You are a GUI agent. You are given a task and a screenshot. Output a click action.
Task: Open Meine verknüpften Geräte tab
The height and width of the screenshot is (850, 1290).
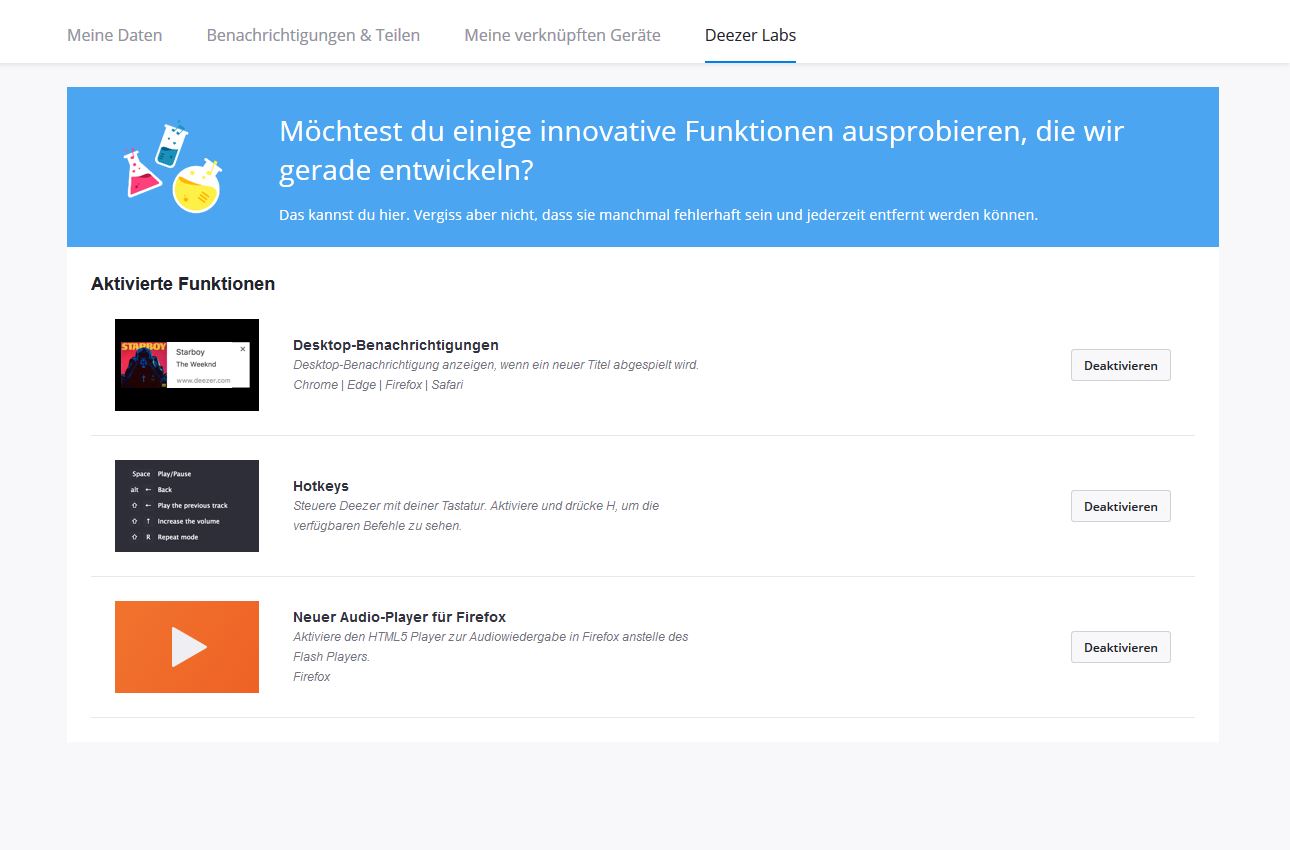tap(562, 35)
